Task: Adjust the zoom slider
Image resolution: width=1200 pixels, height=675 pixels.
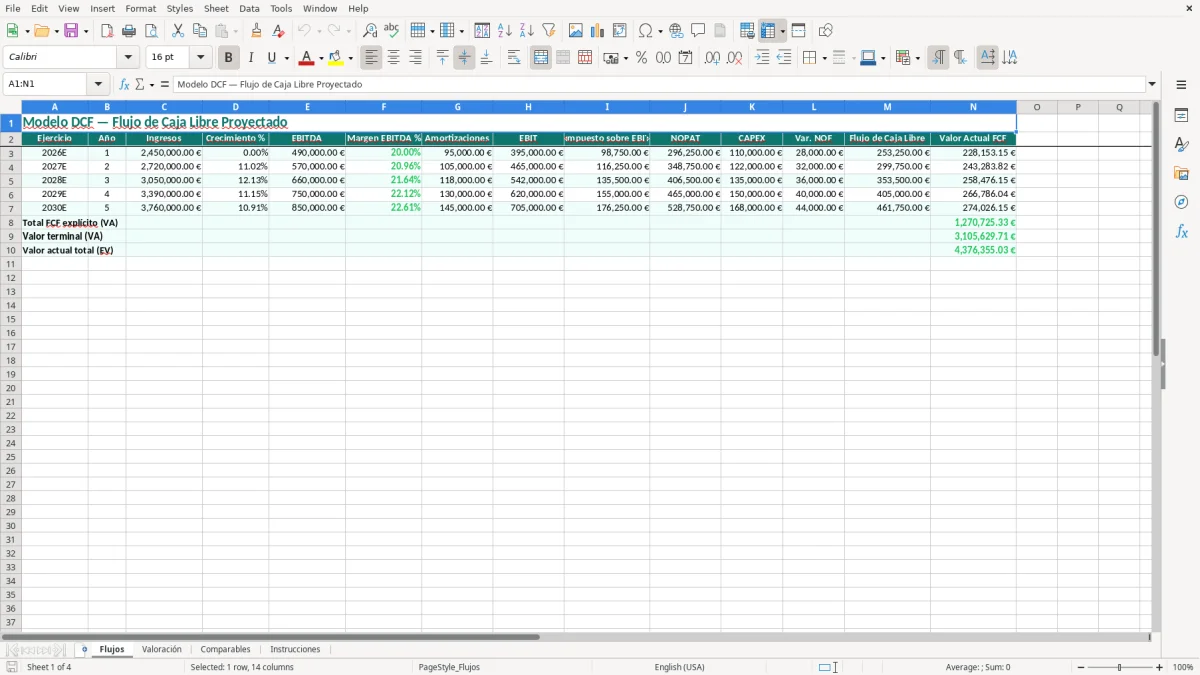Action: tap(1119, 667)
